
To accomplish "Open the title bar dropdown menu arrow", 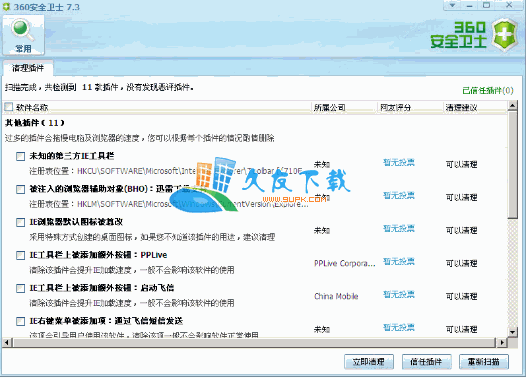I will pos(453,6).
